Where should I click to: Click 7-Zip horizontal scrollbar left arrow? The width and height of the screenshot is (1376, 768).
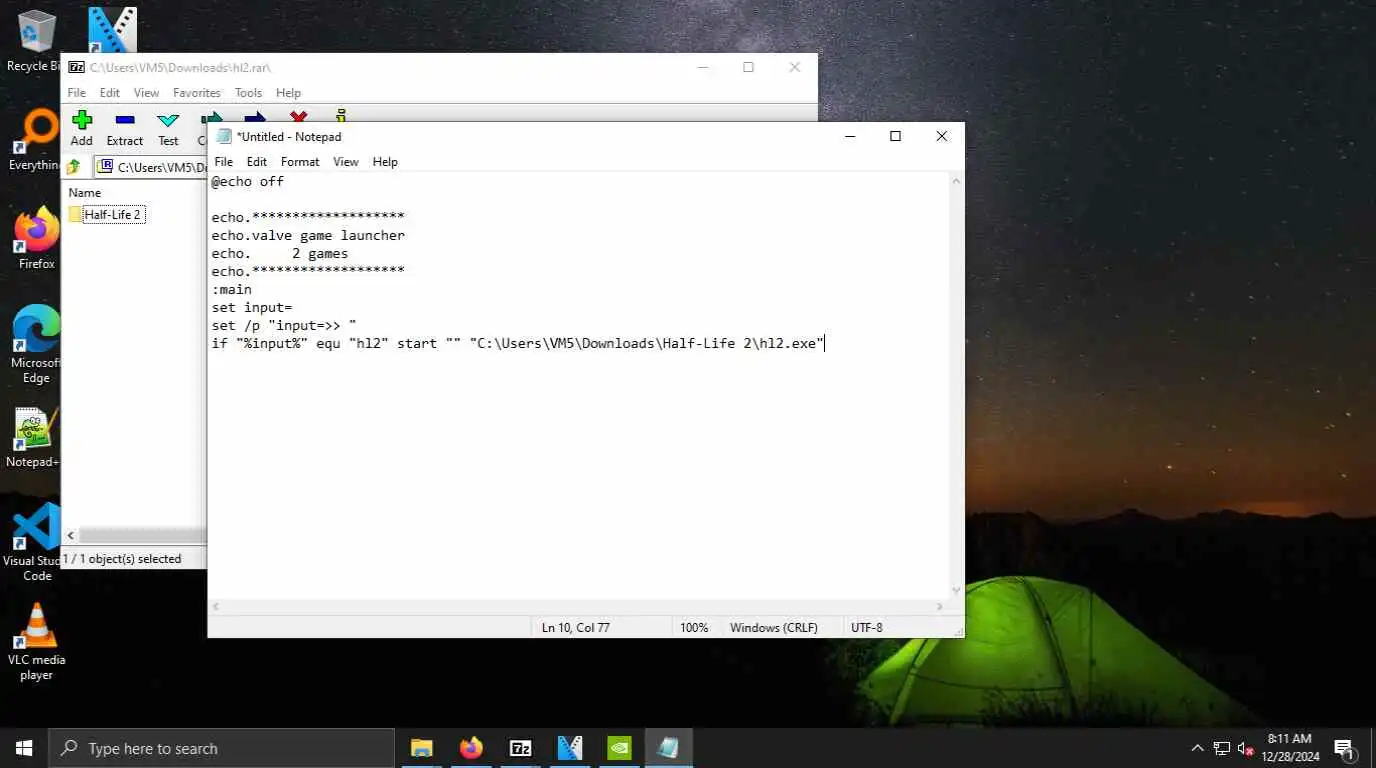[x=70, y=536]
